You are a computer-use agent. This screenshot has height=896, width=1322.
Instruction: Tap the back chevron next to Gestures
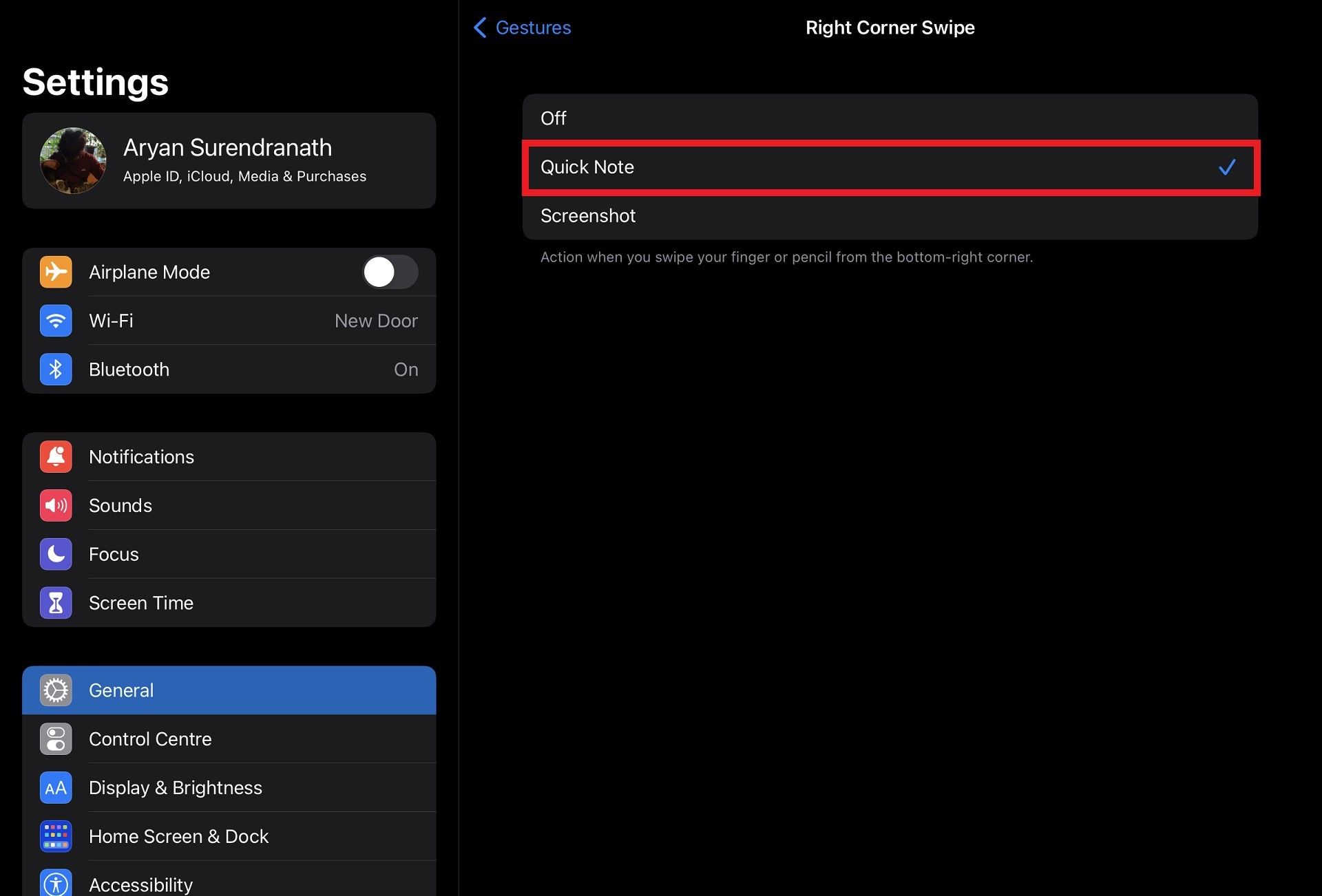tap(481, 28)
